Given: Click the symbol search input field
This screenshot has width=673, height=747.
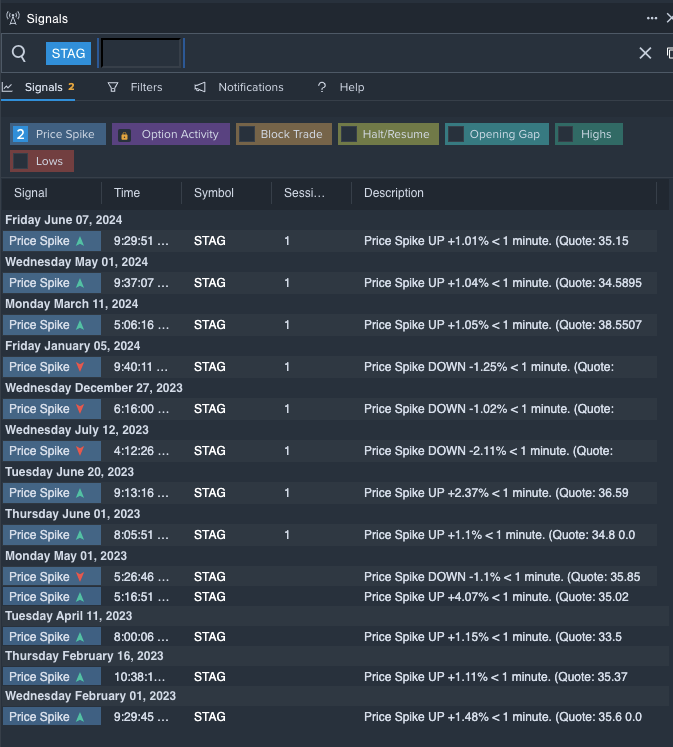Looking at the screenshot, I should (141, 53).
